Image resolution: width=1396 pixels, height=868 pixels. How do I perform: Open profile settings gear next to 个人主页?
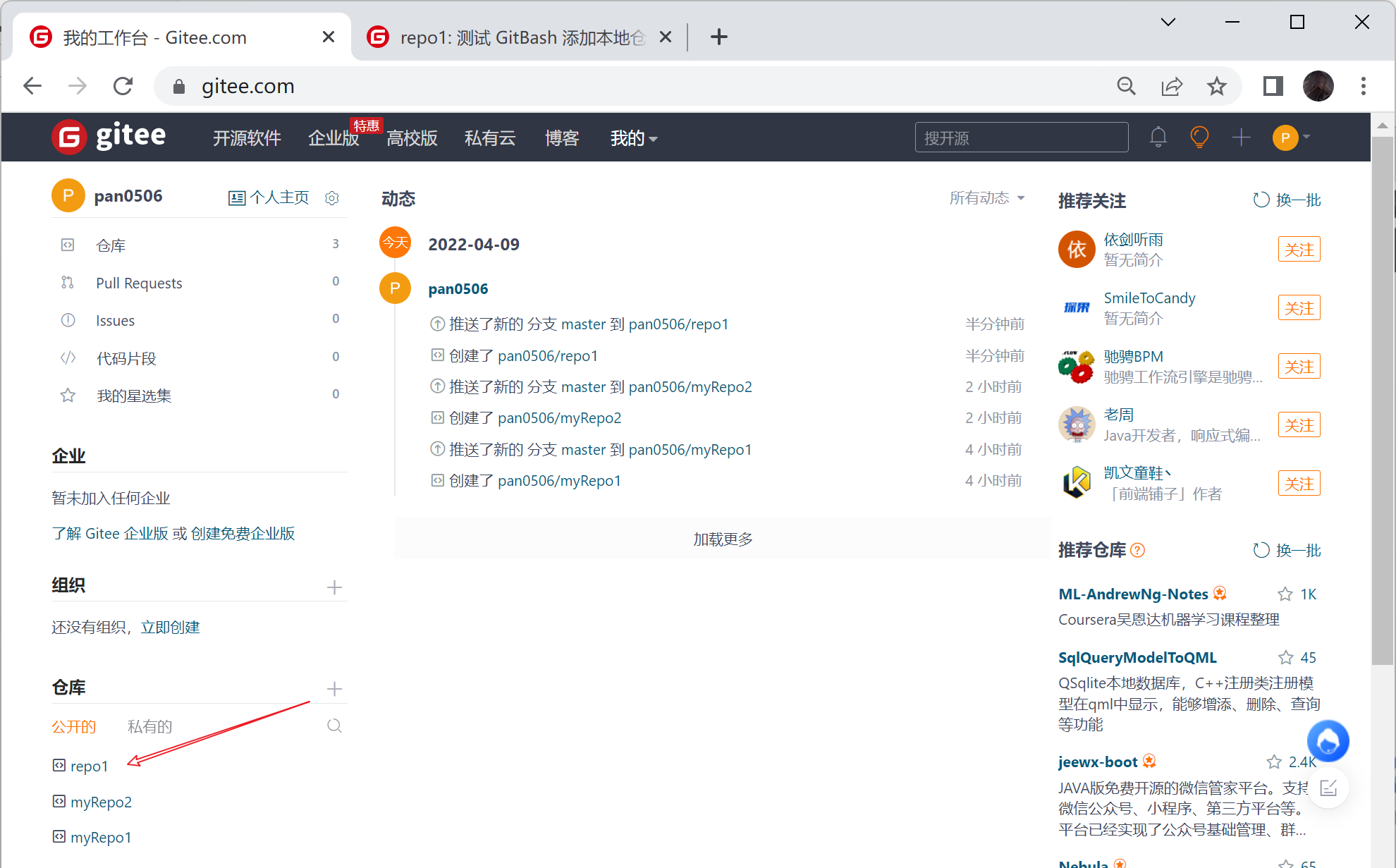[332, 198]
